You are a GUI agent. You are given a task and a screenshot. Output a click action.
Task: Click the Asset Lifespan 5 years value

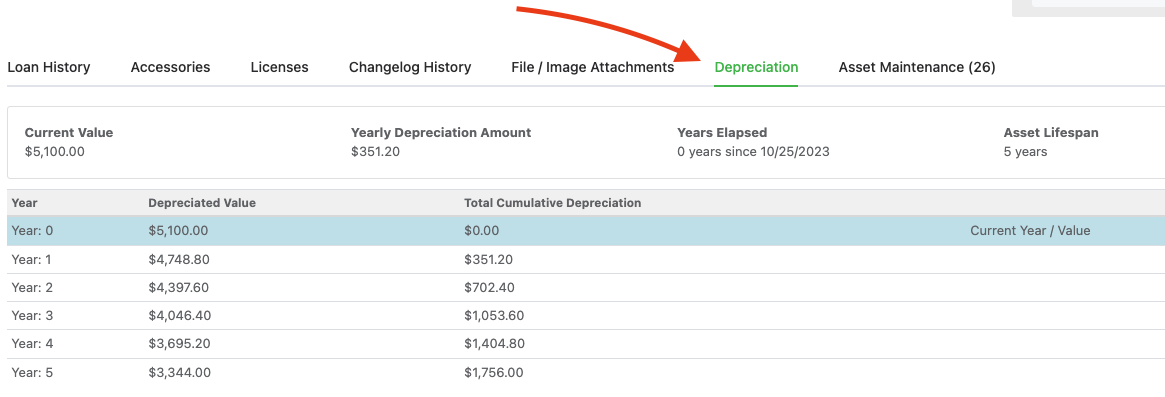[x=1025, y=152]
